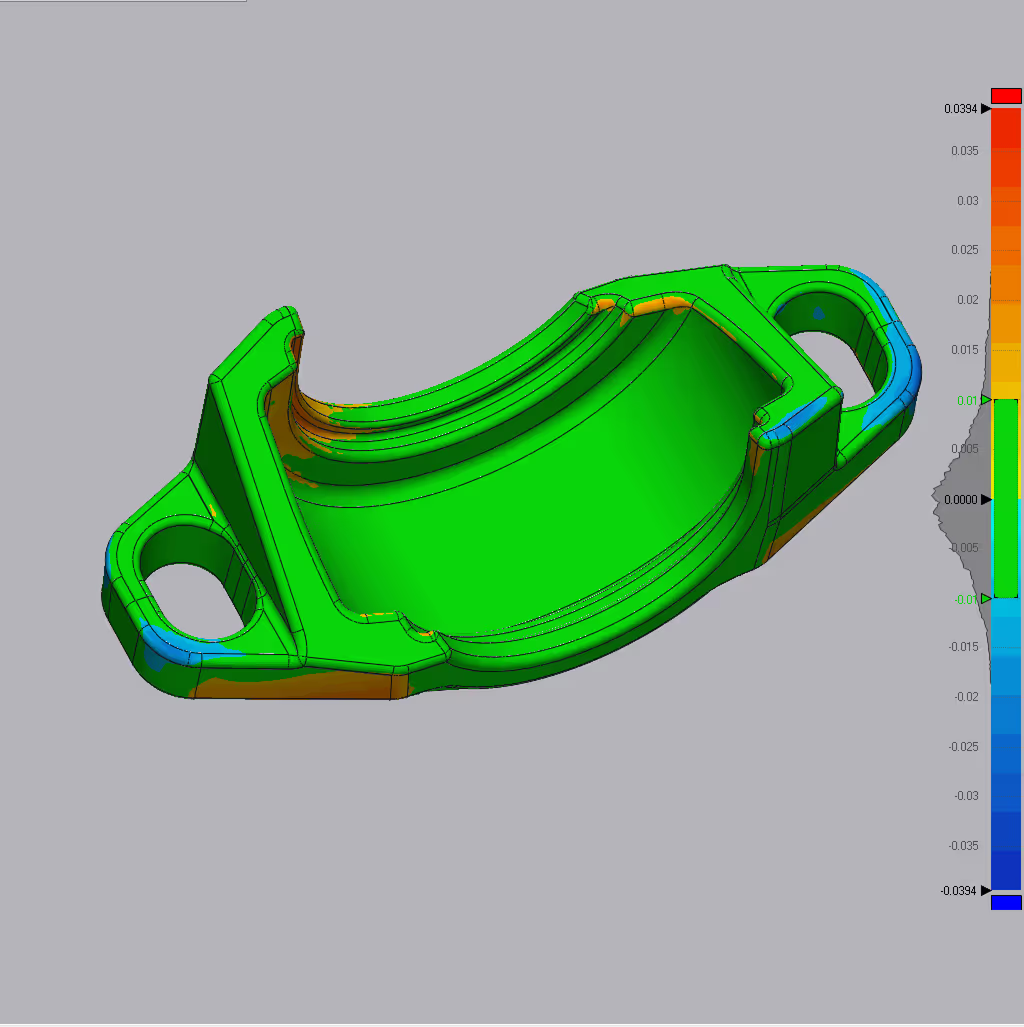Screen dimensions: 1024x1027
Task: Grab the 0.0394 maximum marker arrow
Action: 985,109
